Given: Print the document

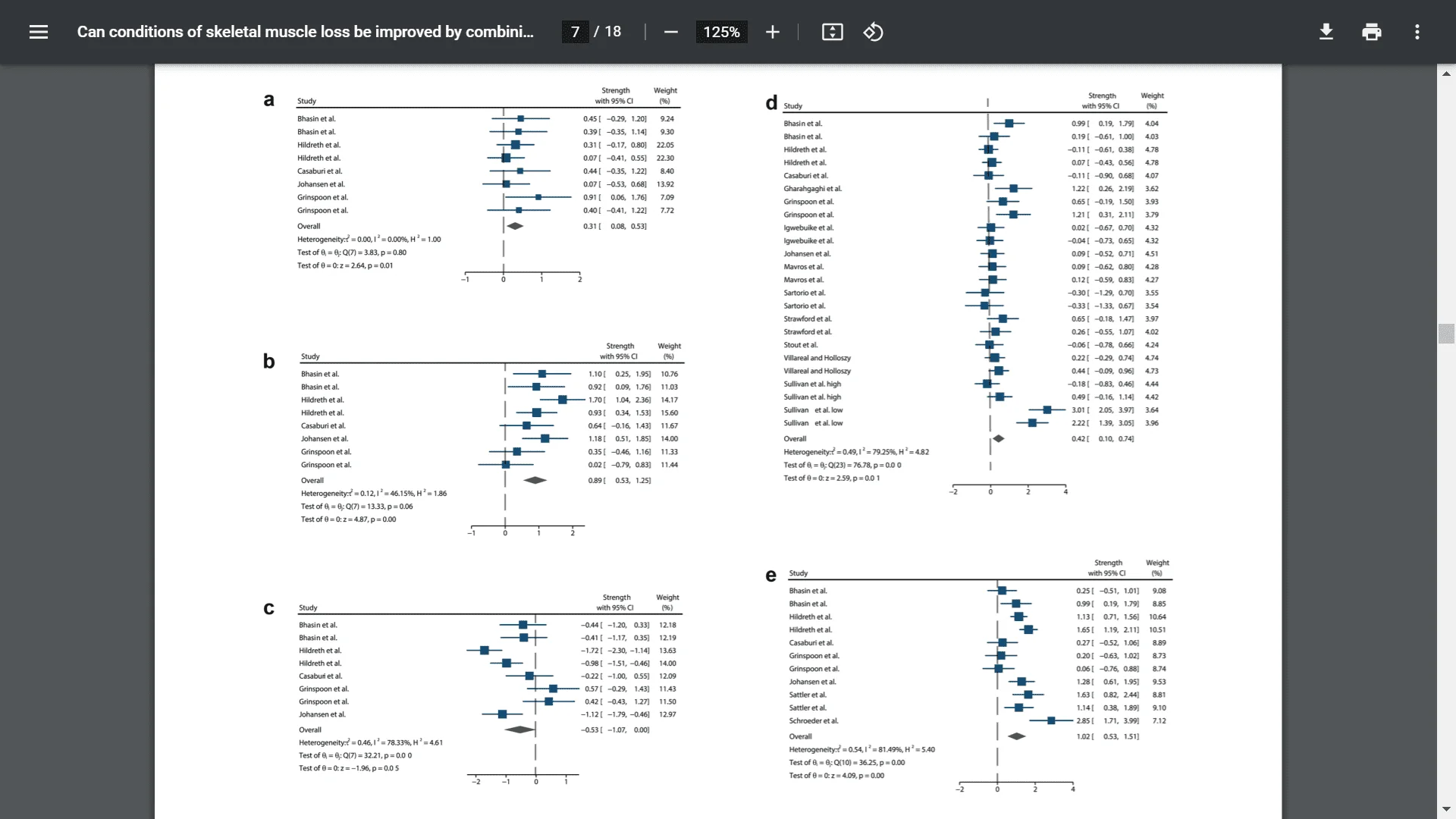Looking at the screenshot, I should pos(1371,32).
